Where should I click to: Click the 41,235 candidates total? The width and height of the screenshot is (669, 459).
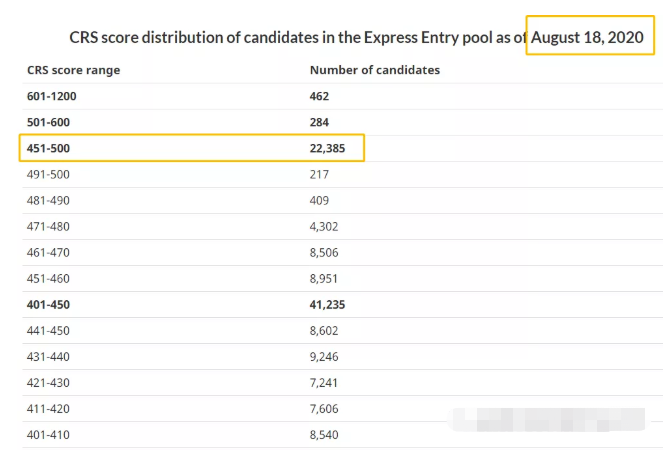(329, 304)
